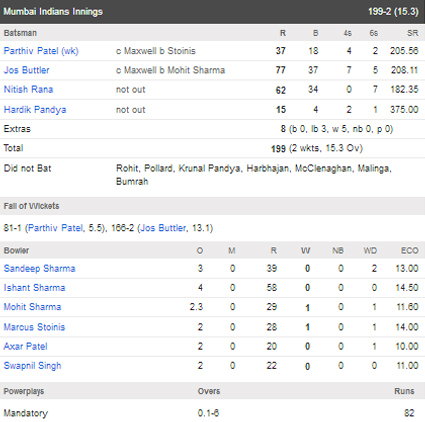
Task: Open Sandeep Sharma bowler profile
Action: pyautogui.click(x=39, y=268)
